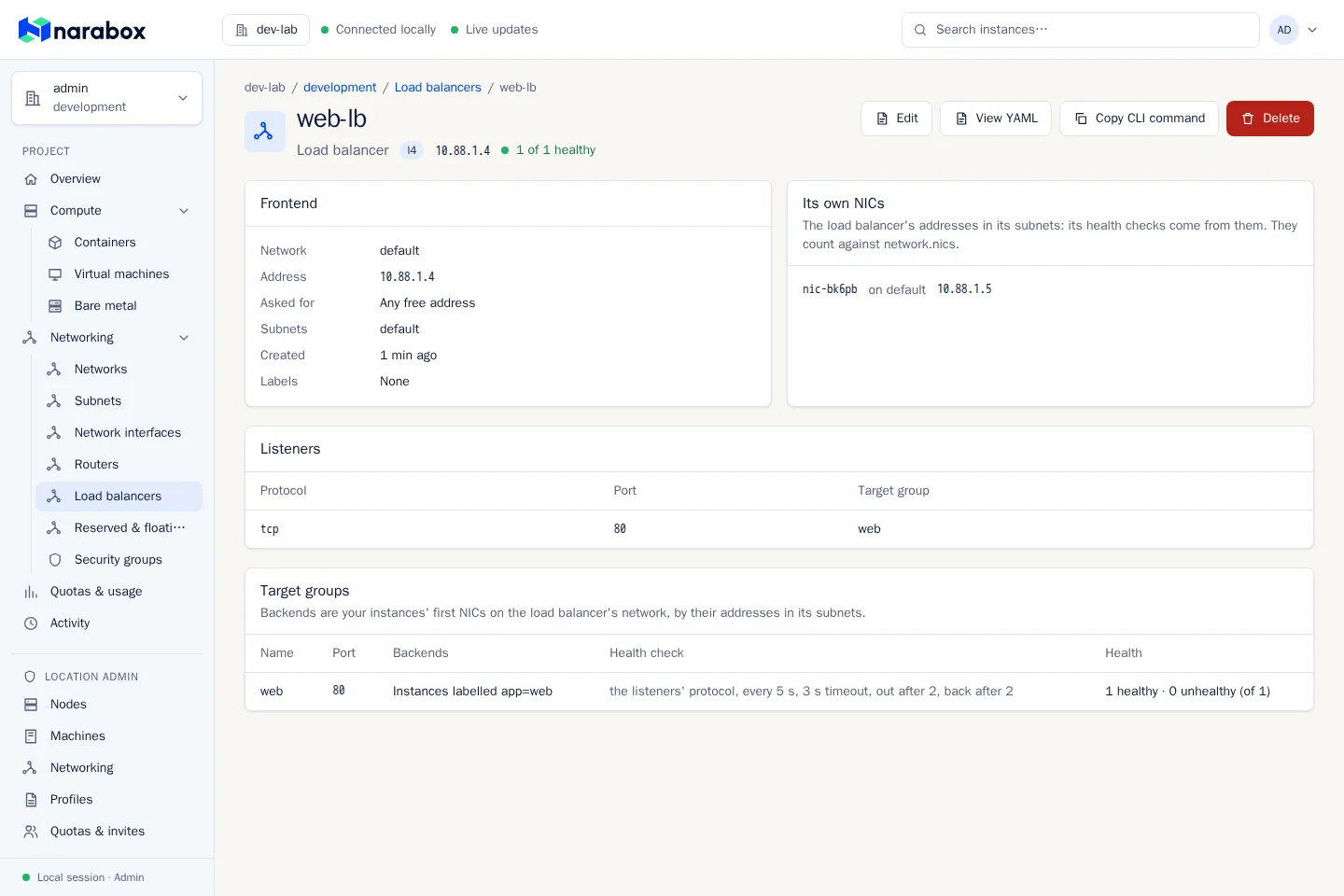Click the Virtual machines monitor icon
The height and width of the screenshot is (896, 1344).
[55, 274]
